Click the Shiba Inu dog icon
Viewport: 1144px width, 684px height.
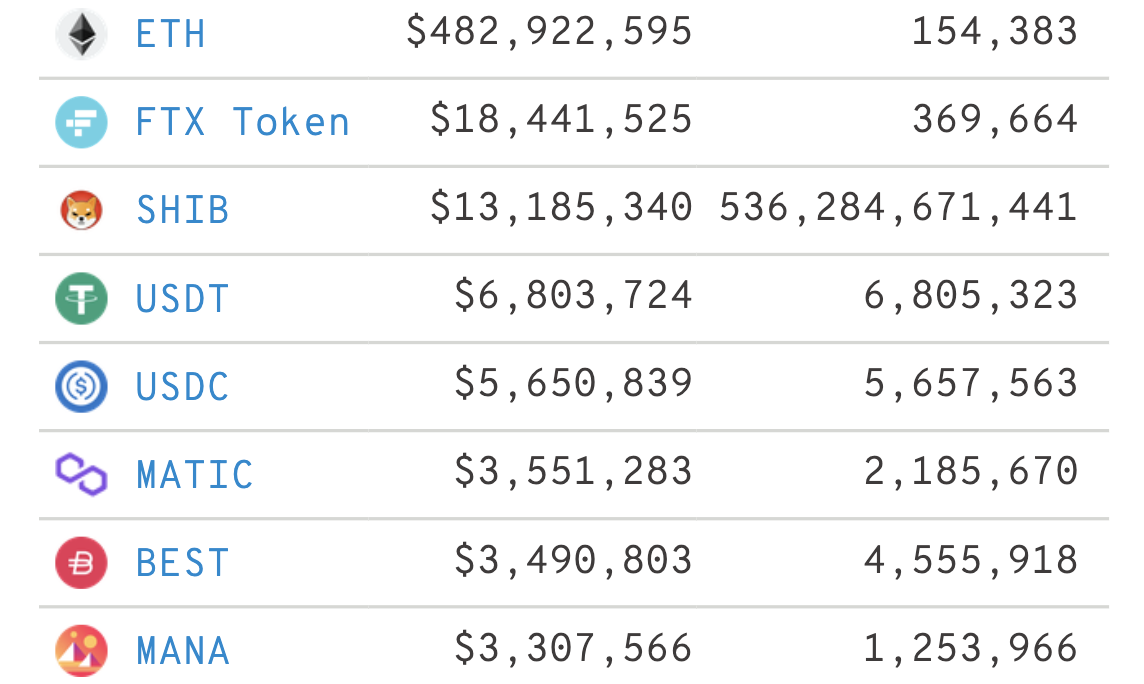(81, 210)
